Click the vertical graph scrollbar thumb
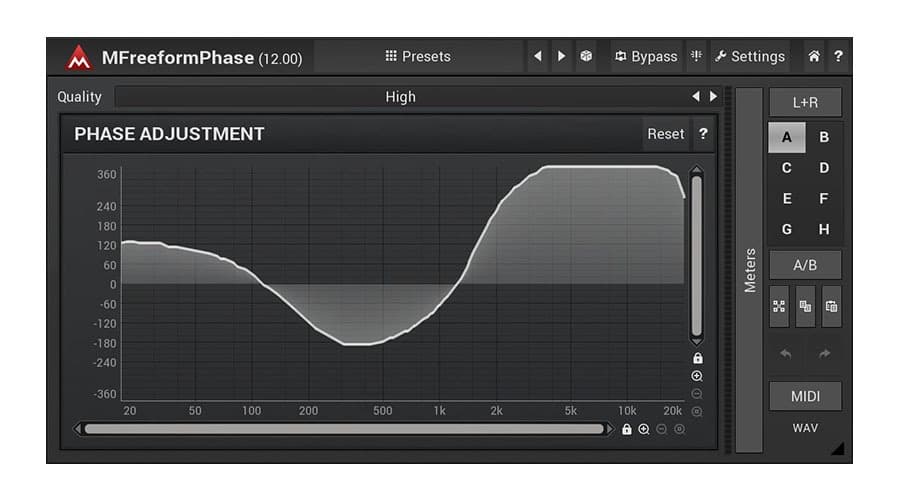This screenshot has height=500, width=900. tap(697, 256)
